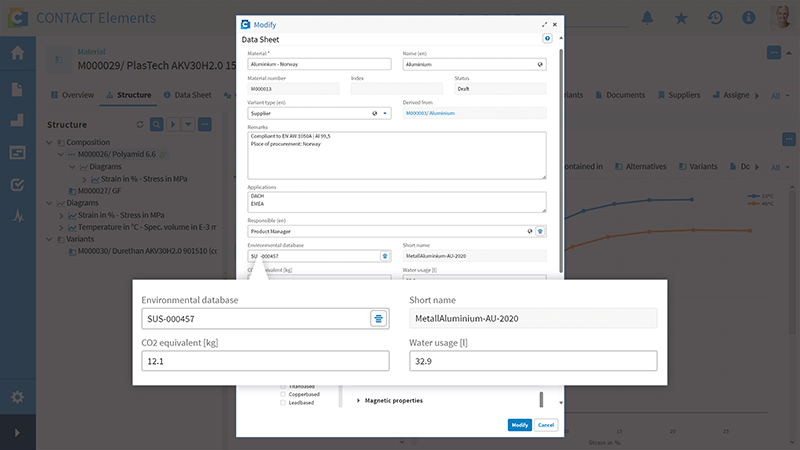800x450 pixels.
Task: Collapse the Composition tree node
Action: coord(50,142)
